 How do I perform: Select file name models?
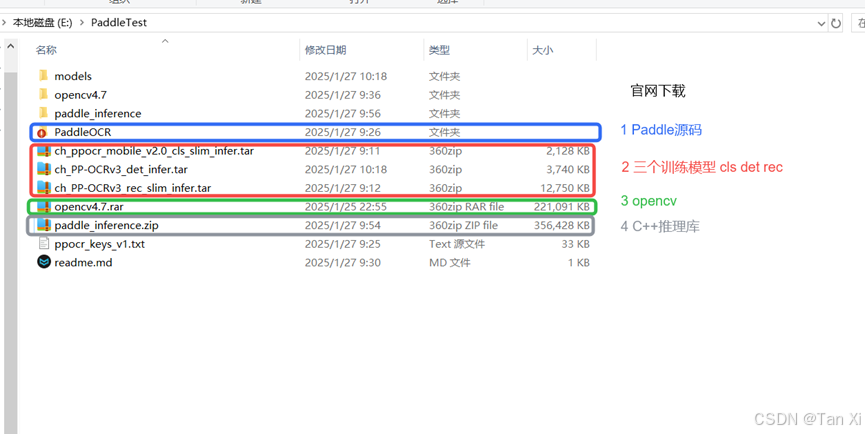click(x=73, y=76)
